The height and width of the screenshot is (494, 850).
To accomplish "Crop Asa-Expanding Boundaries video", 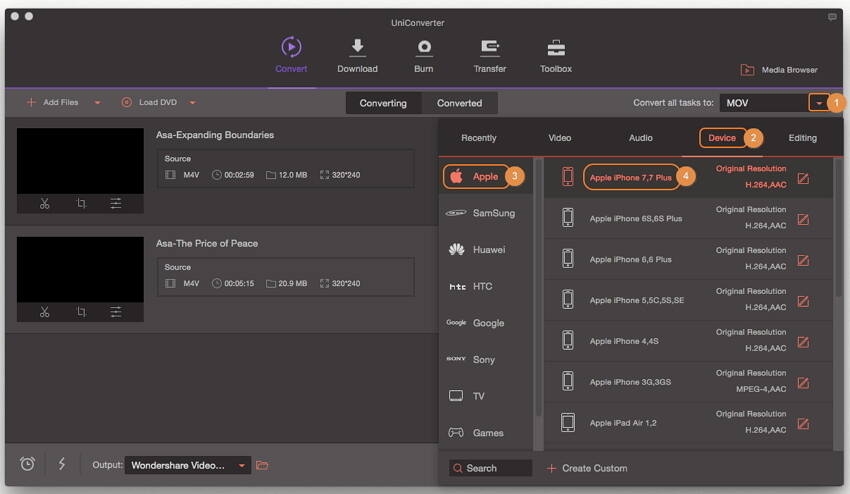I will (81, 203).
